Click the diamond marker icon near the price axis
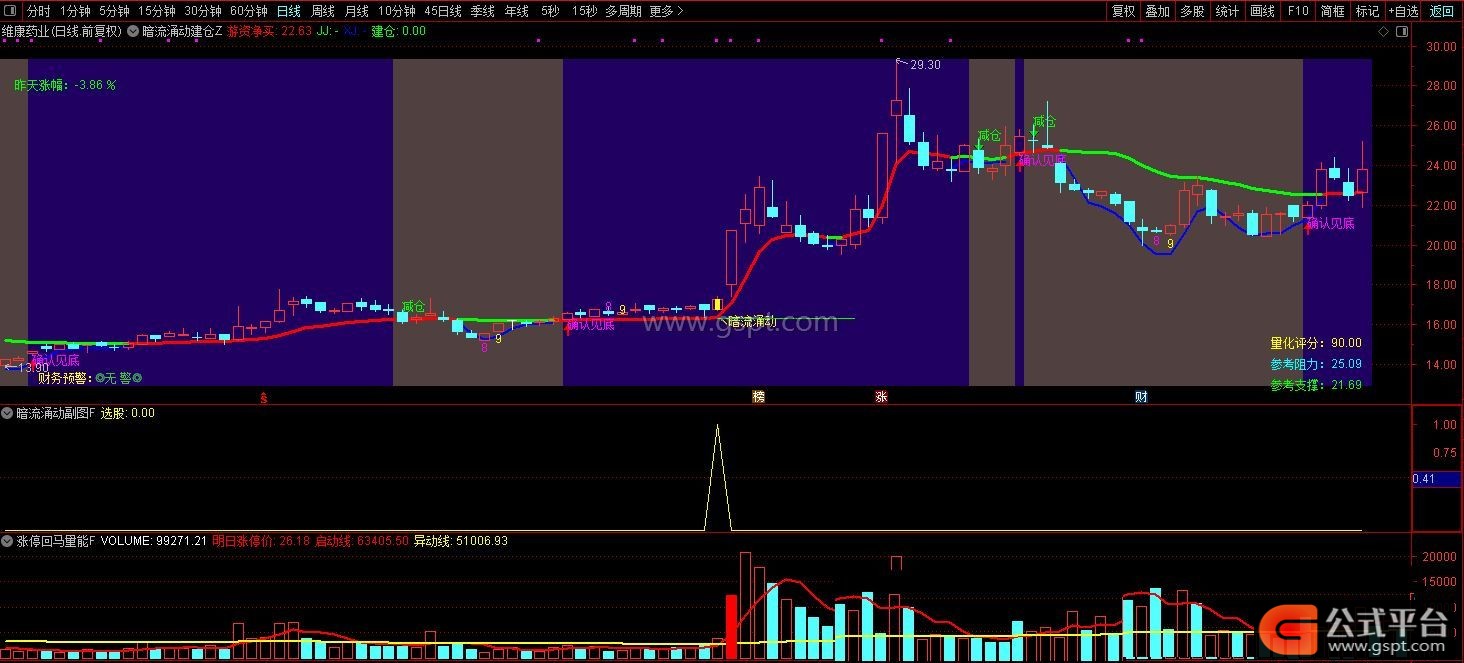 (x=1384, y=31)
